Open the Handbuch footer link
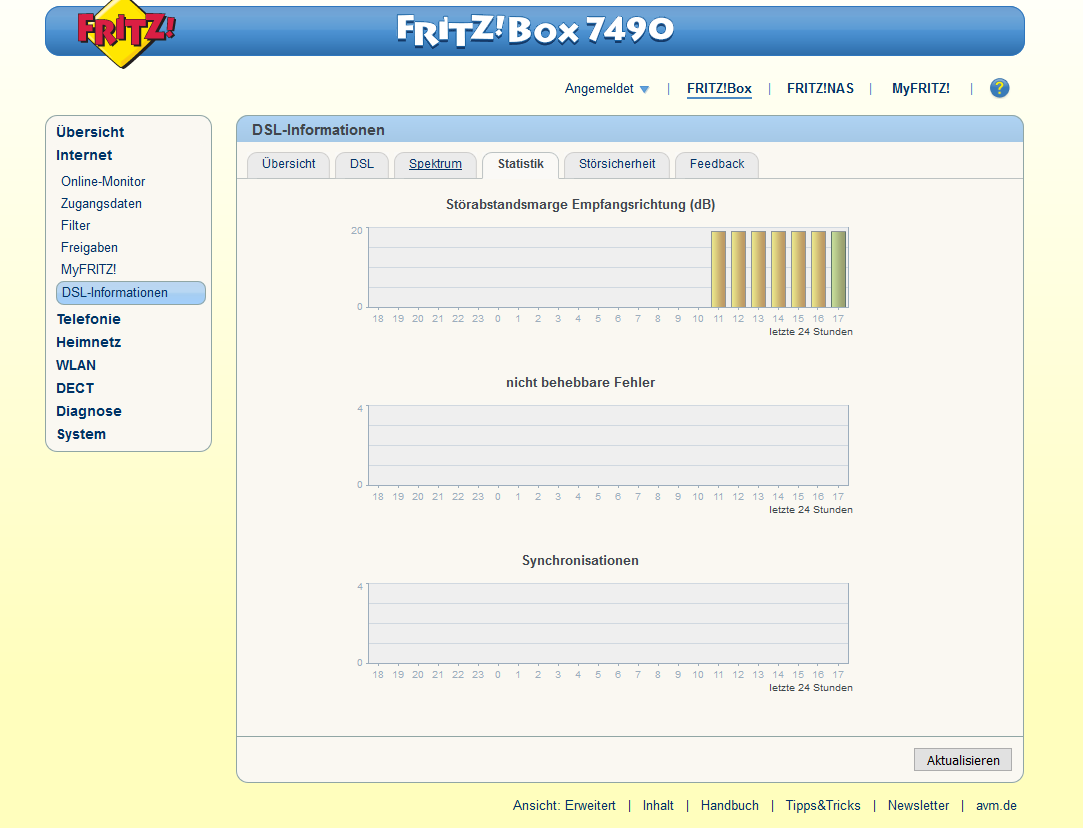This screenshot has width=1084, height=828. tap(729, 806)
